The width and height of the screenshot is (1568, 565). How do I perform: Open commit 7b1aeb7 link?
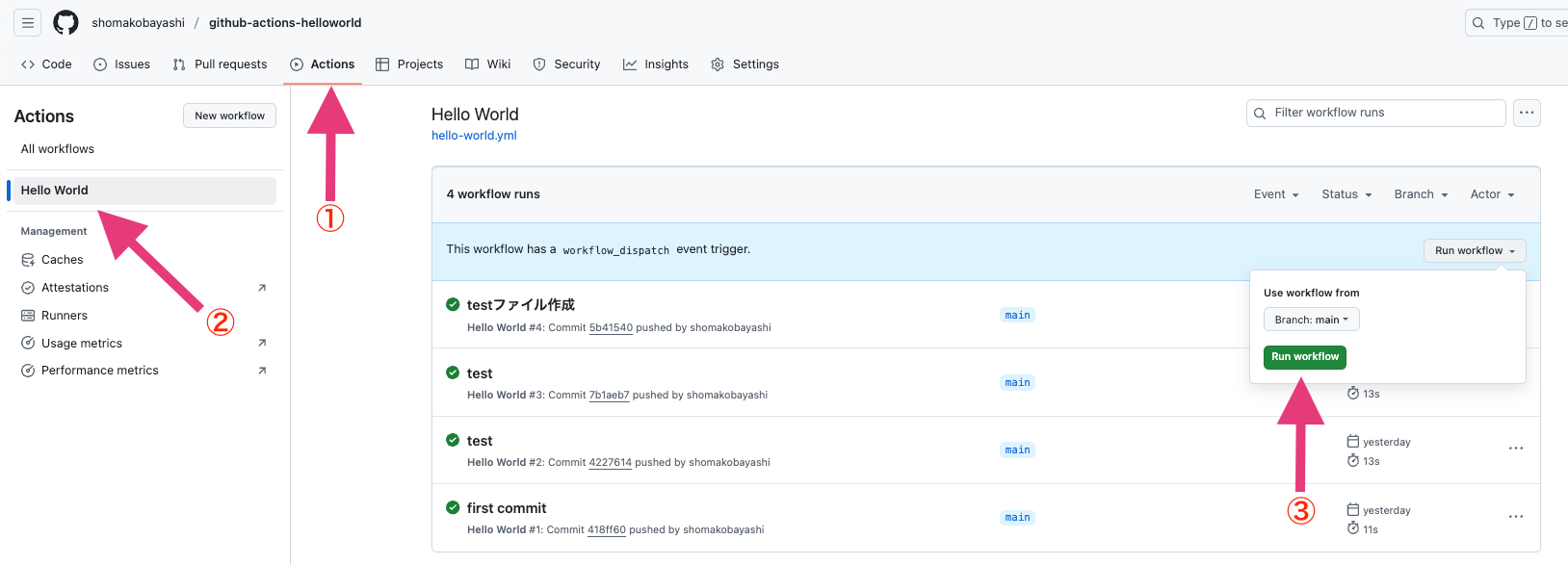pos(609,396)
